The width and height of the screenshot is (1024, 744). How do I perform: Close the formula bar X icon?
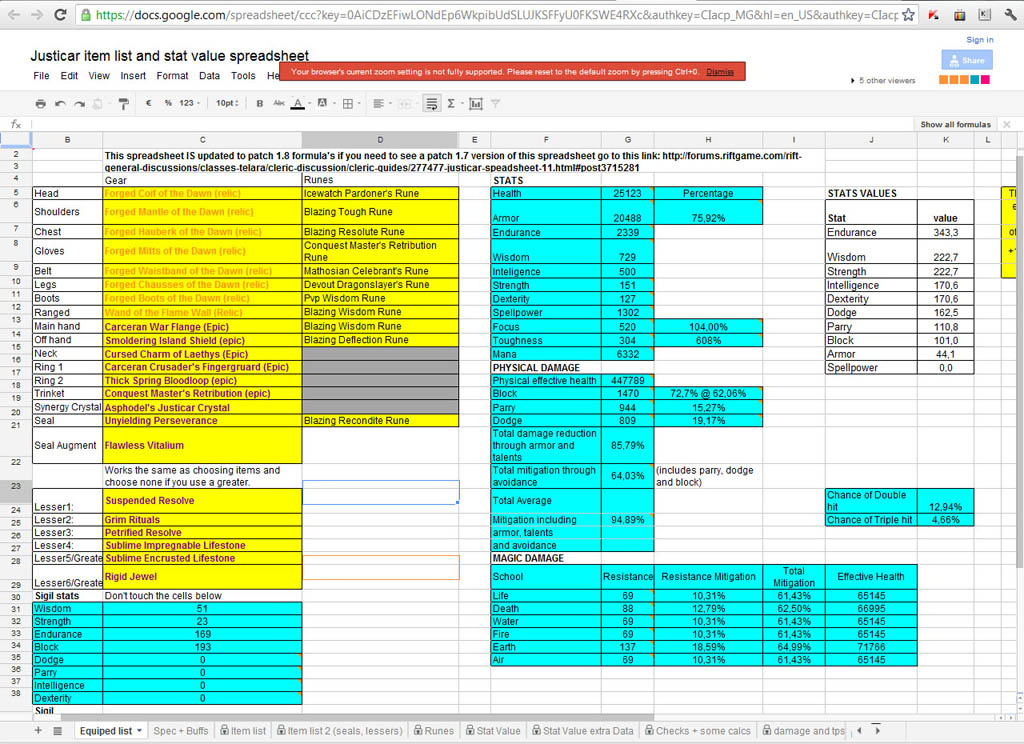point(1007,124)
